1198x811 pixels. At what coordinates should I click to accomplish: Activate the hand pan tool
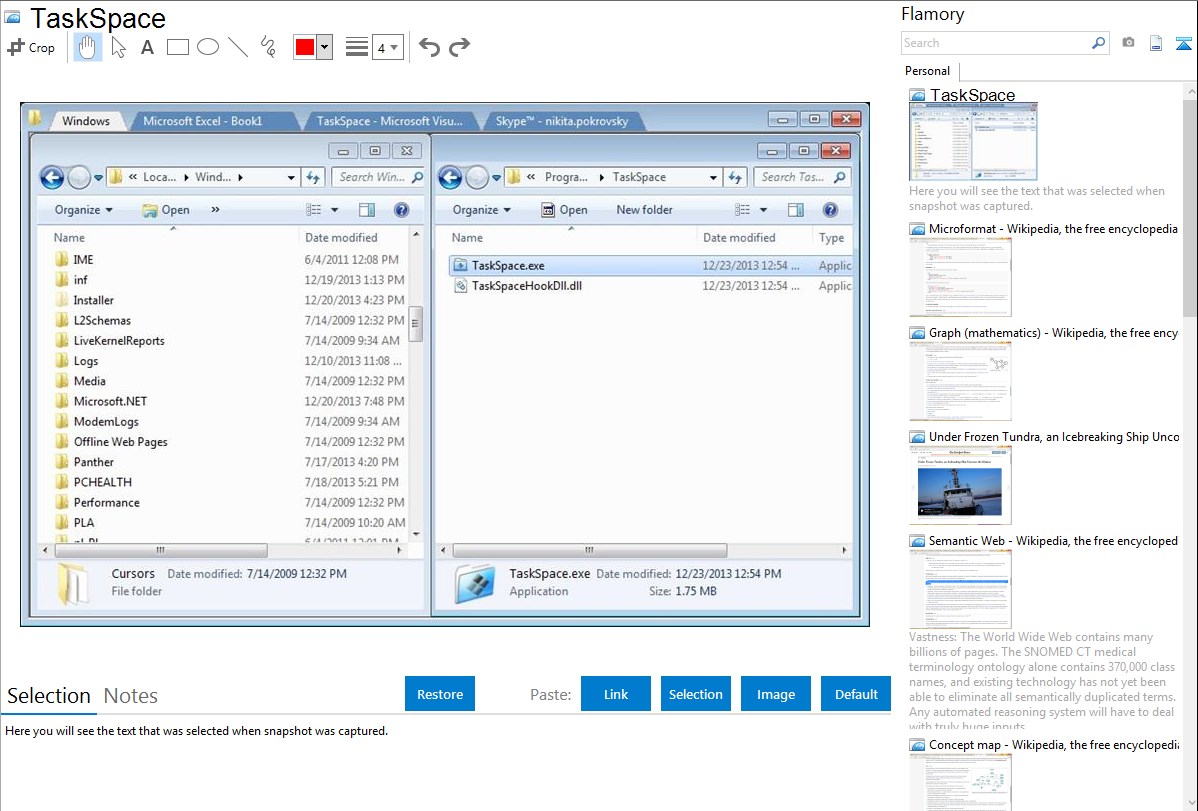[87, 47]
